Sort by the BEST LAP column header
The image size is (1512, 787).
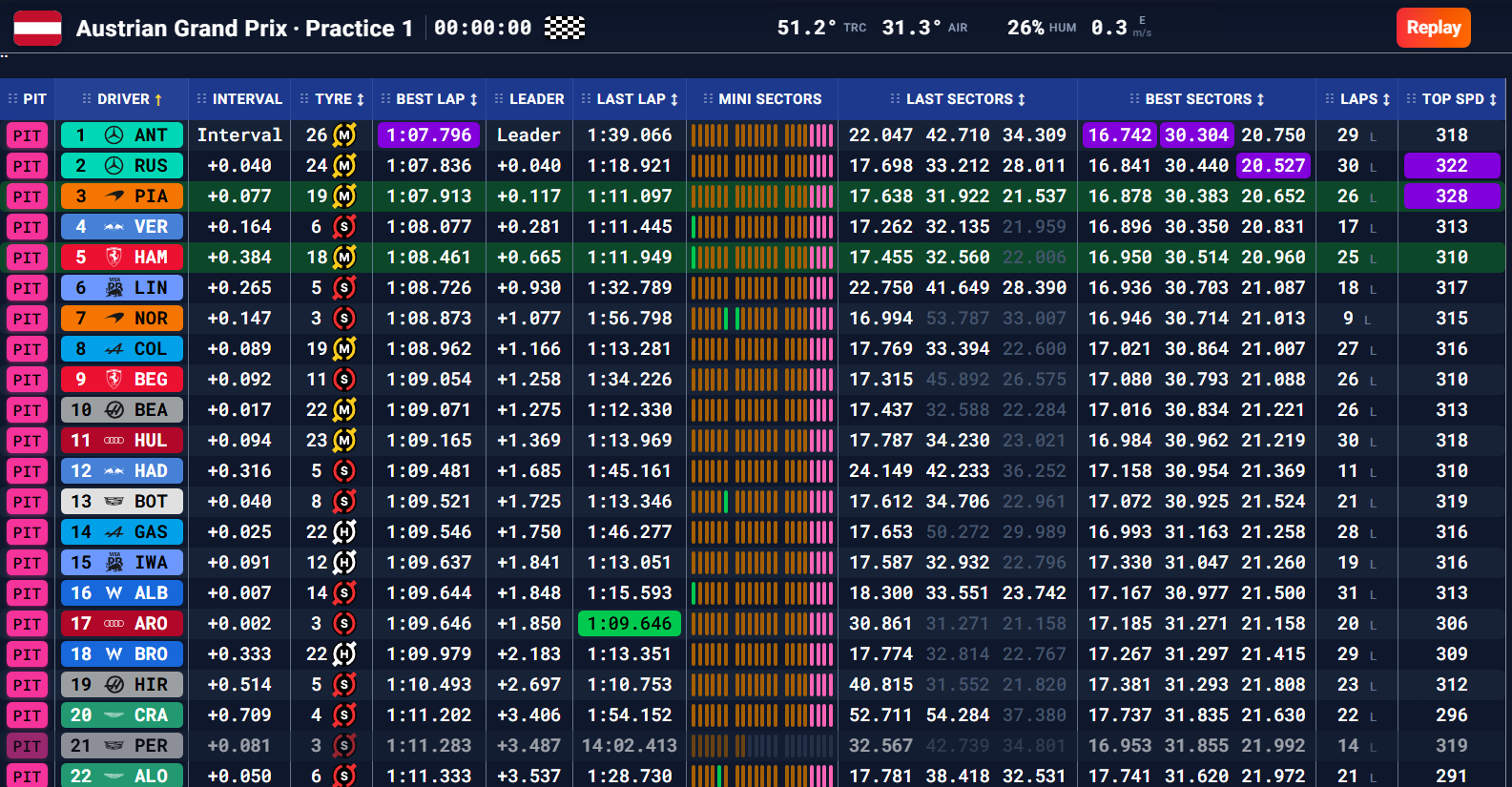click(437, 99)
